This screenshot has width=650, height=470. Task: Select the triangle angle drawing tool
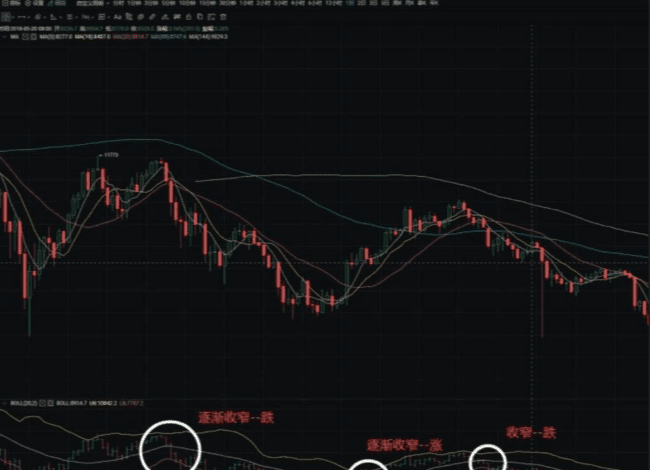click(53, 17)
